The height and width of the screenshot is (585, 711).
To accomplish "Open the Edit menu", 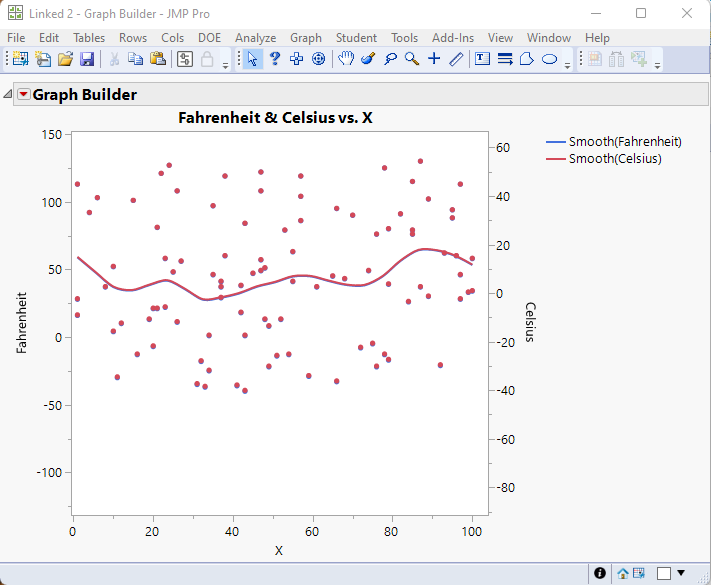I will [x=49, y=38].
